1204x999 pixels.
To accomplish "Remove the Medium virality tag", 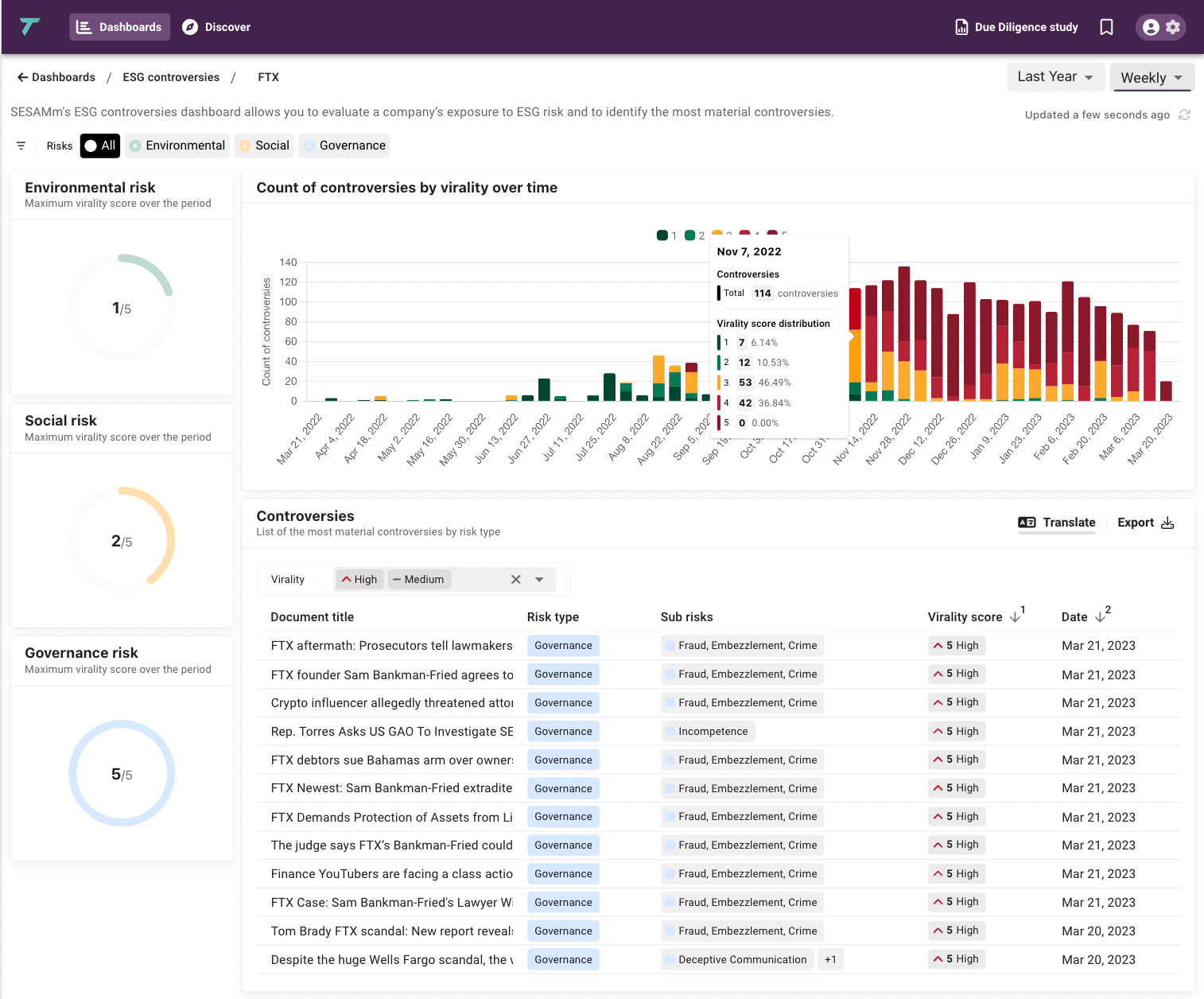I will coord(419,579).
